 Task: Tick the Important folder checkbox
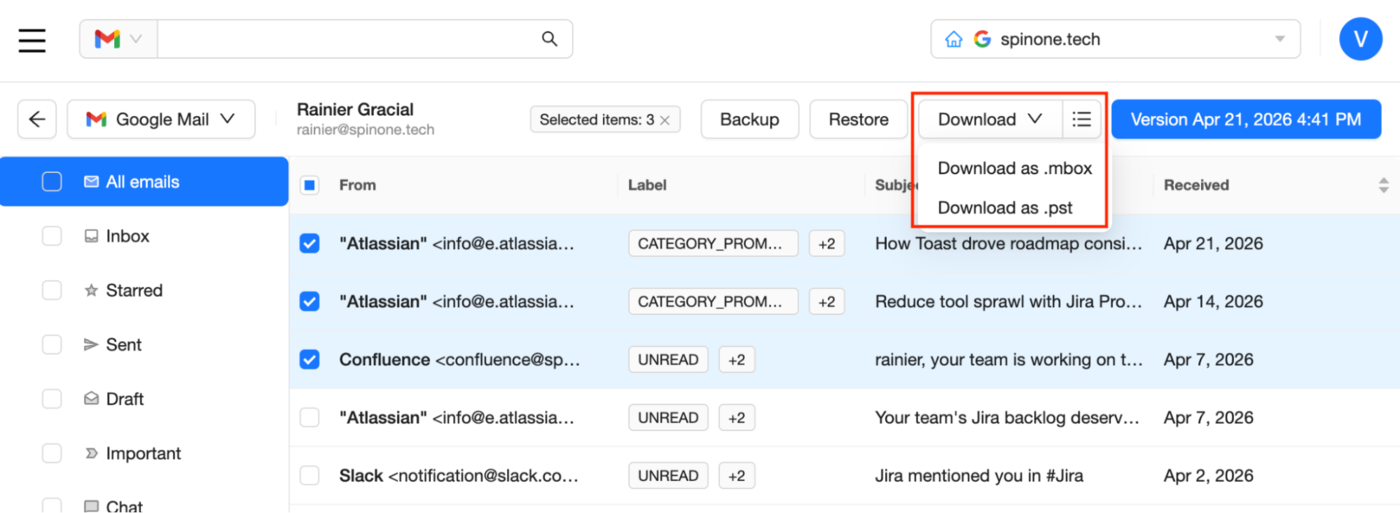[52, 454]
